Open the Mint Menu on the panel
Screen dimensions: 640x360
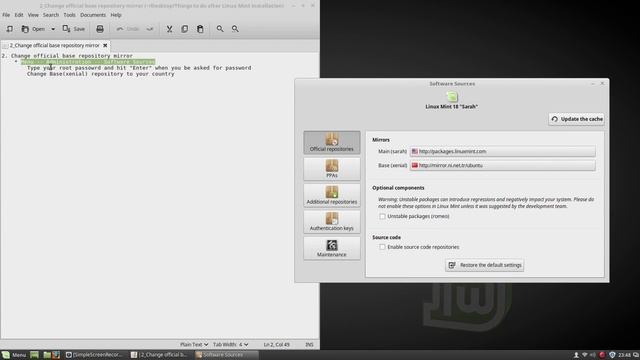(x=14, y=355)
